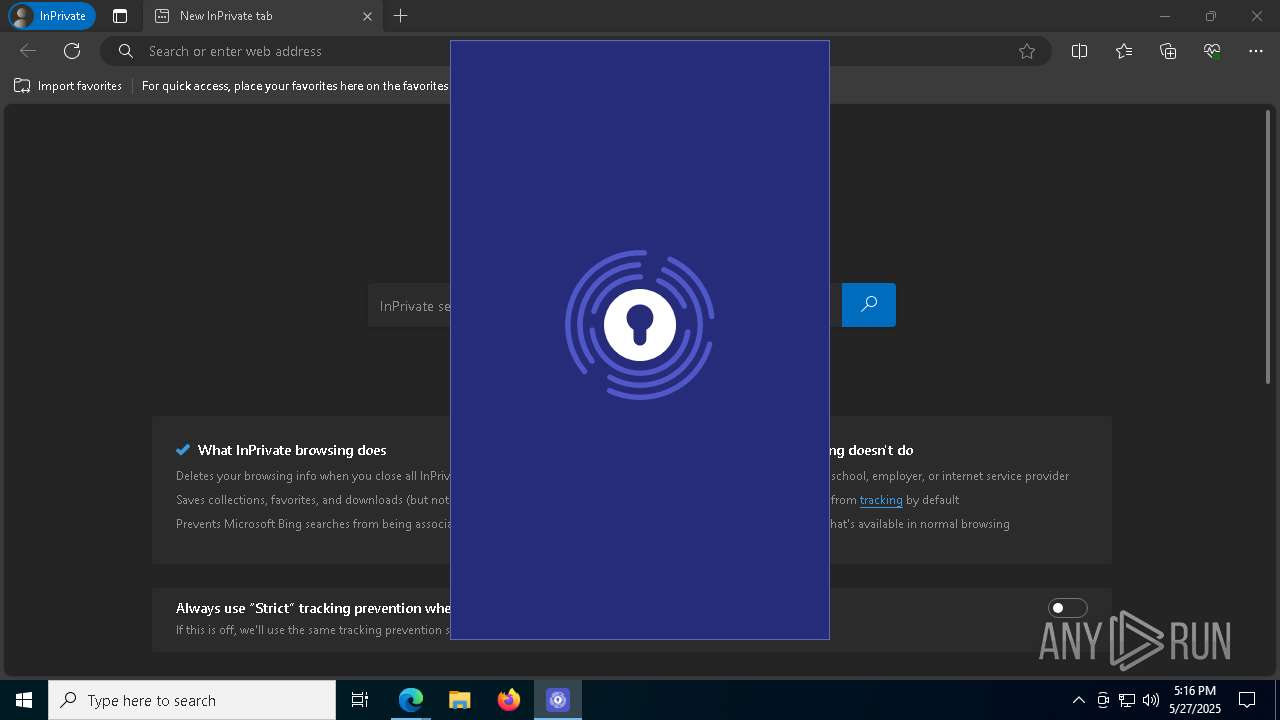Click the page vertical scrollbar

pos(1269,245)
